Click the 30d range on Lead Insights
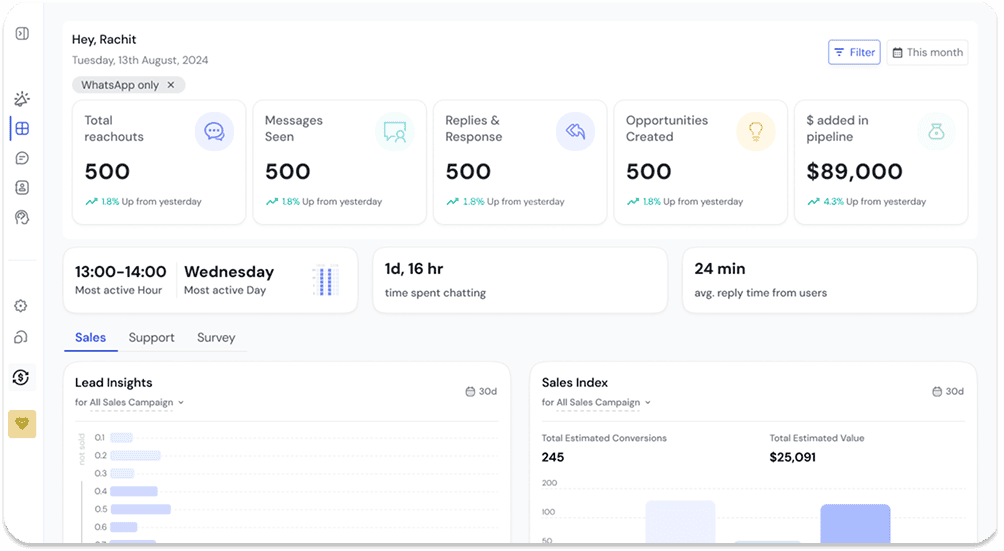 tap(481, 391)
